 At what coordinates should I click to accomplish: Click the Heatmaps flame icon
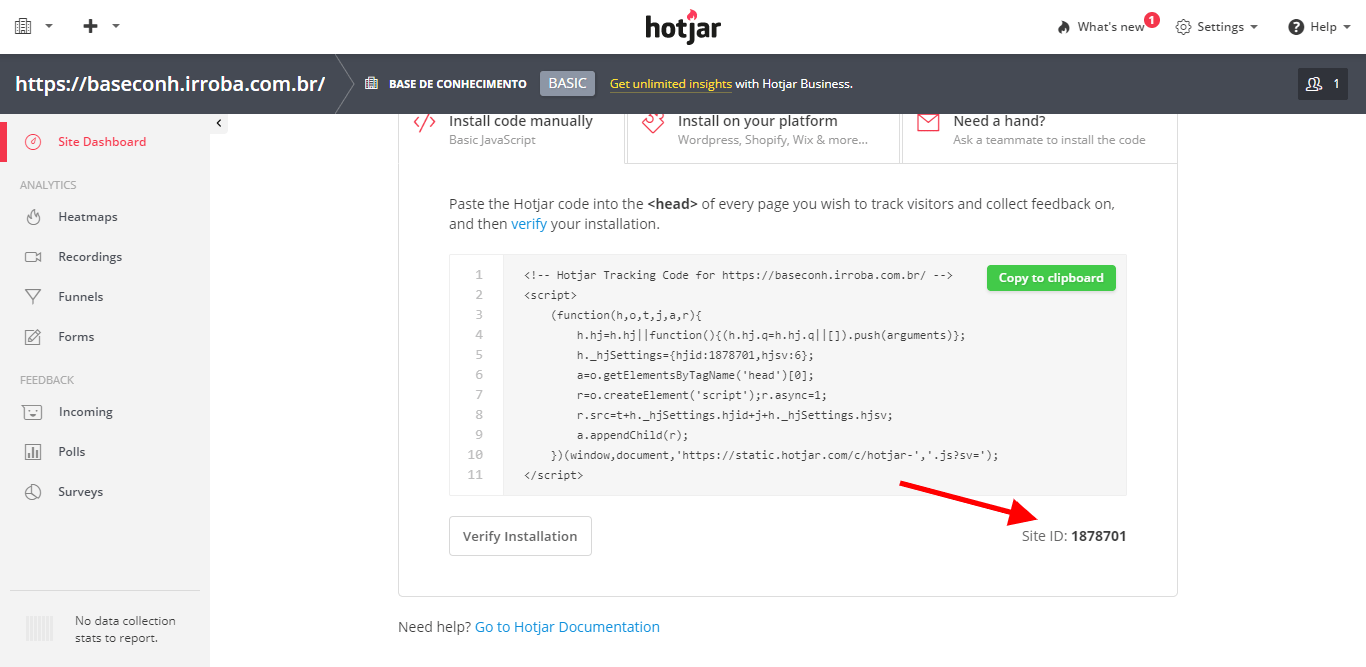point(33,217)
